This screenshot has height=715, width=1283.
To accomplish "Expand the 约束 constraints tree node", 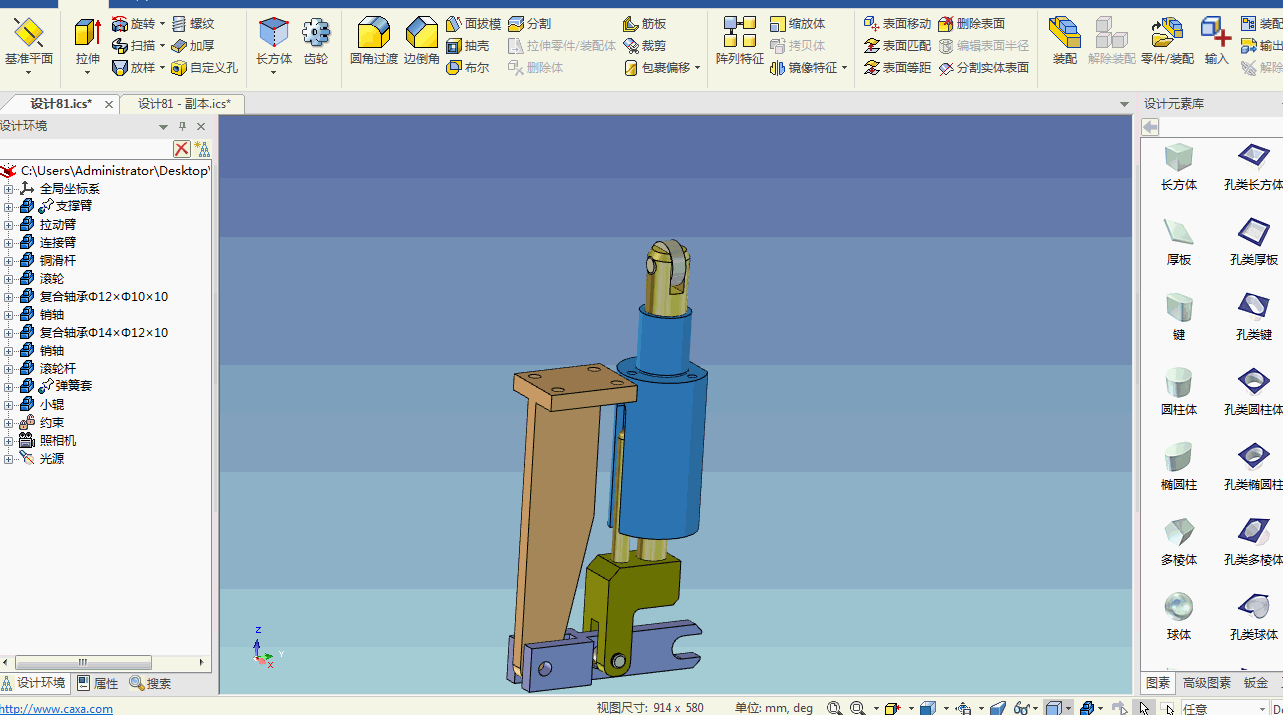I will pyautogui.click(x=9, y=423).
